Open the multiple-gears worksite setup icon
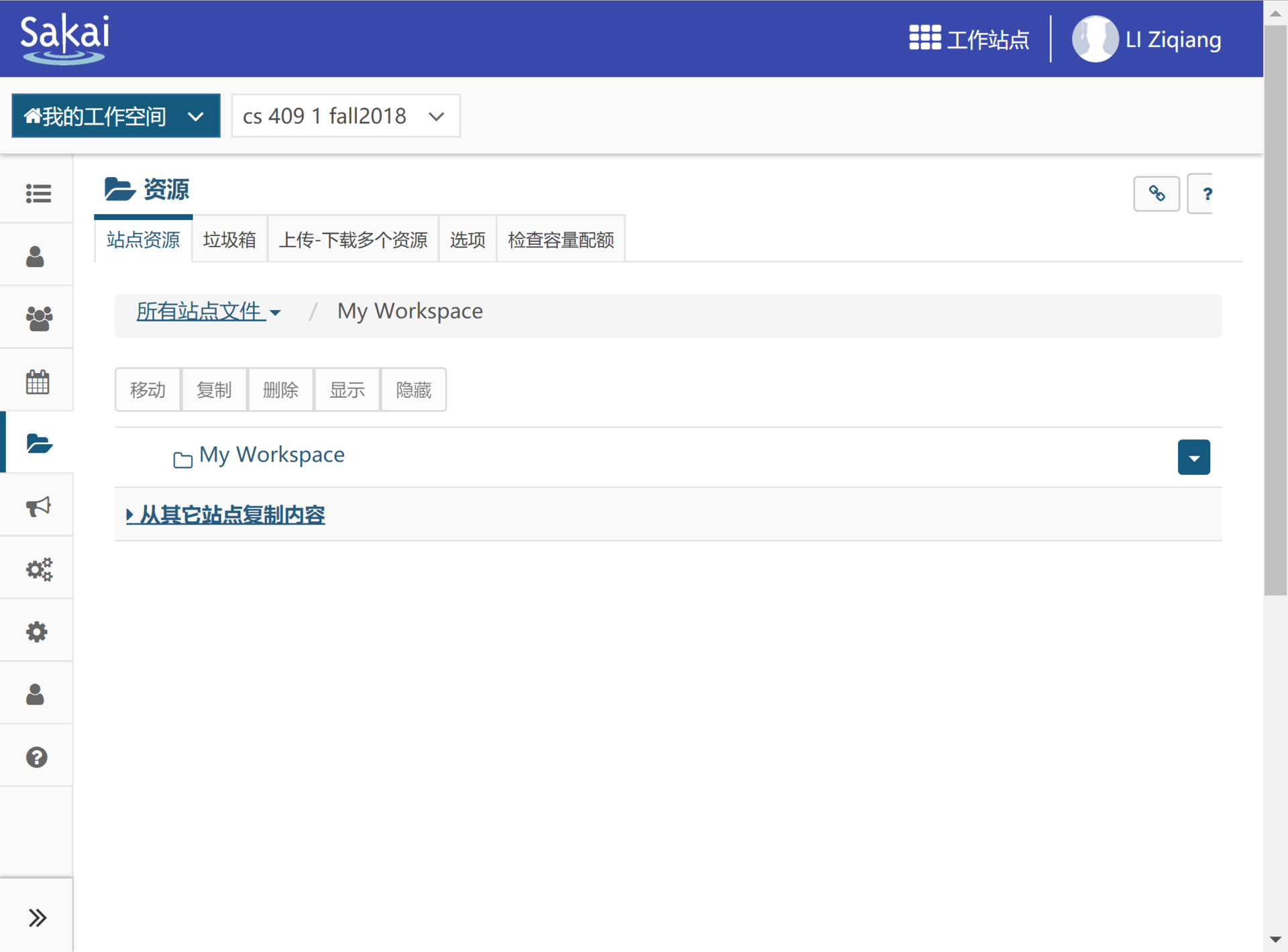Screen dimensions: 1288x952 [x=38, y=569]
